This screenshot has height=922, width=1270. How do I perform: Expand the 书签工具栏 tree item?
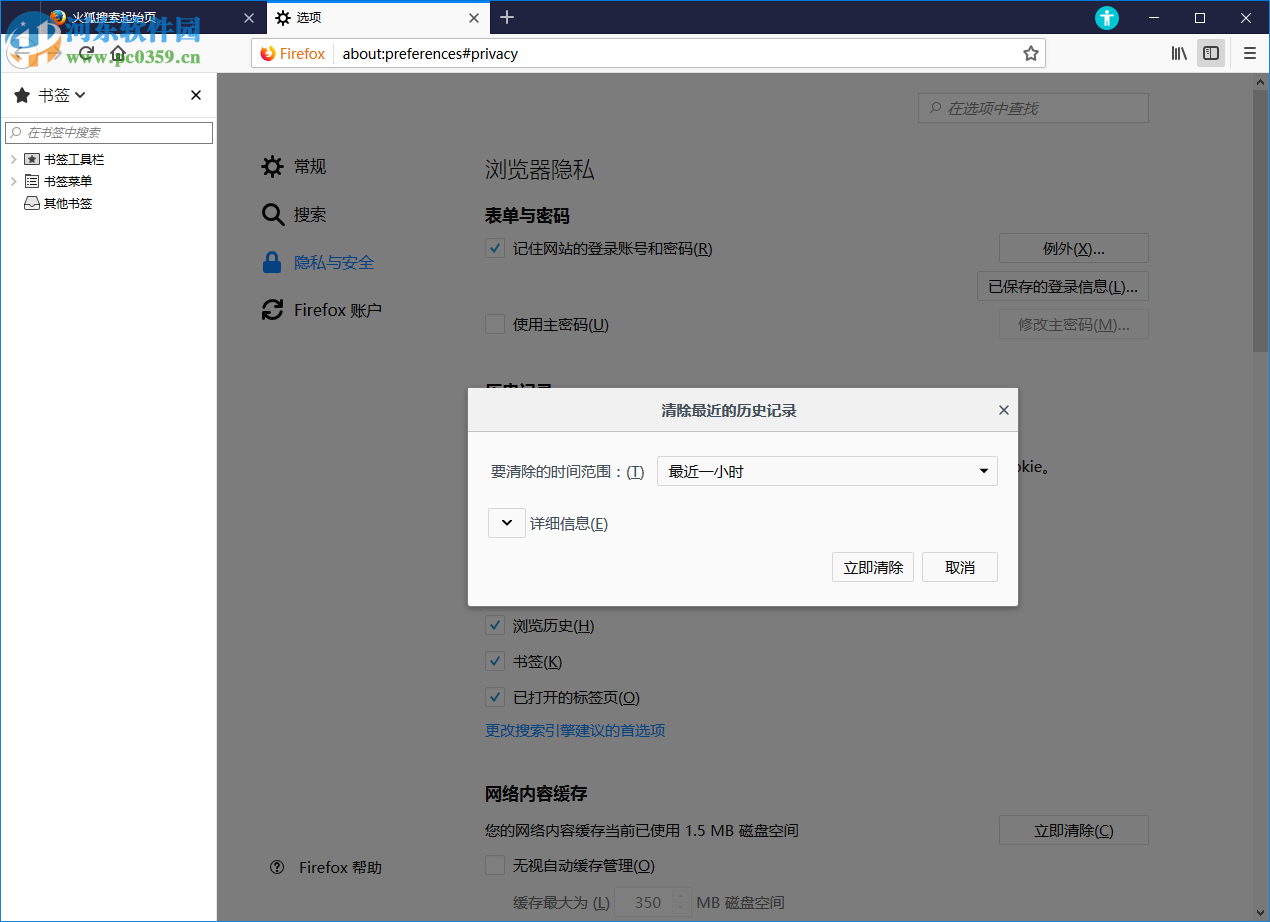pos(14,158)
